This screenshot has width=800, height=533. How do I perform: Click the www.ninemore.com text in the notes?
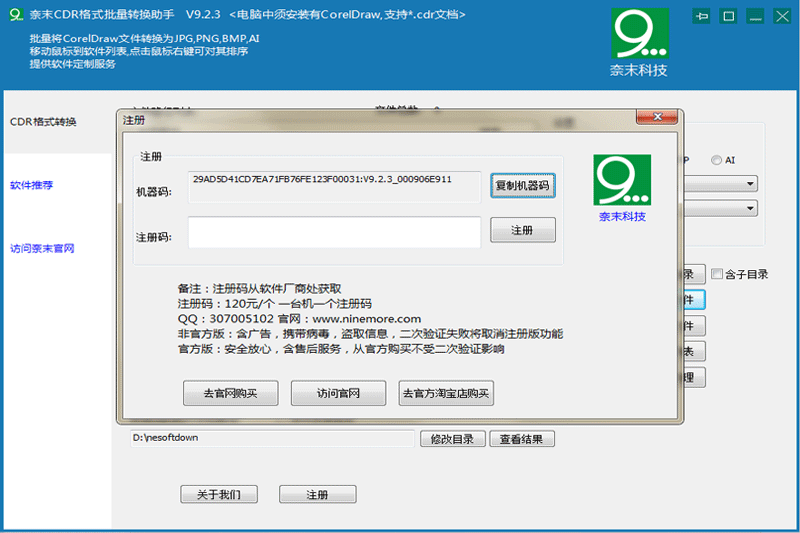(367, 319)
